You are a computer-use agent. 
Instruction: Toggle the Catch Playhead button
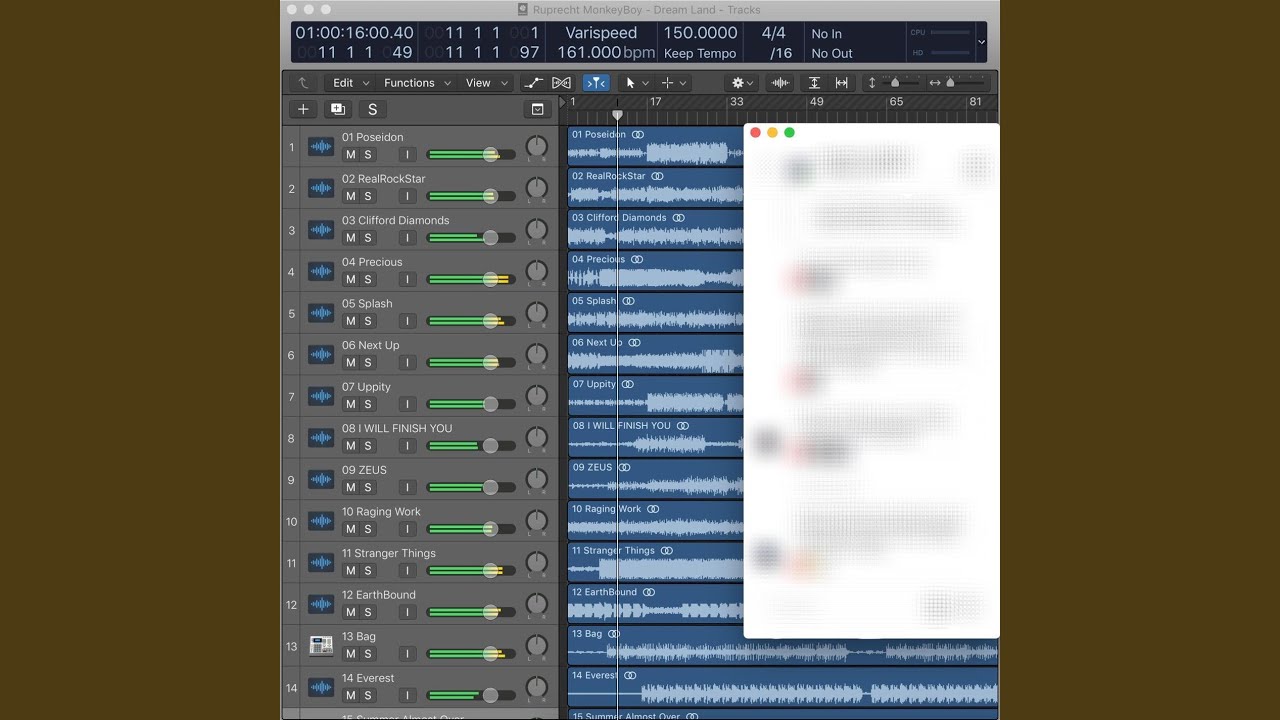[x=596, y=83]
